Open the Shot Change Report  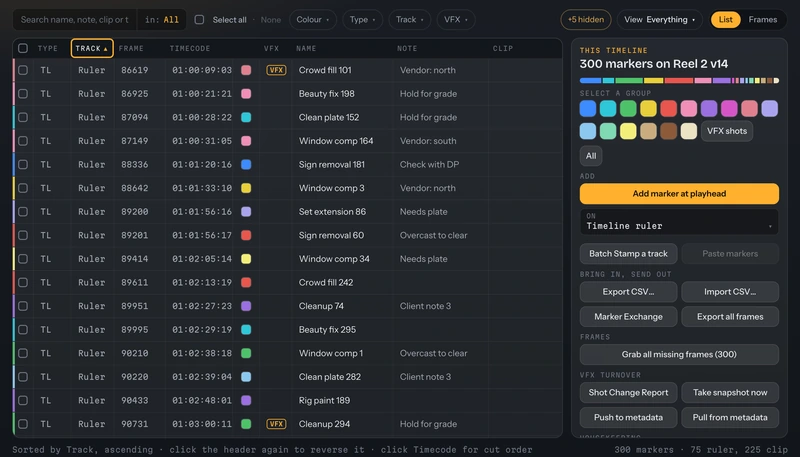click(x=629, y=393)
